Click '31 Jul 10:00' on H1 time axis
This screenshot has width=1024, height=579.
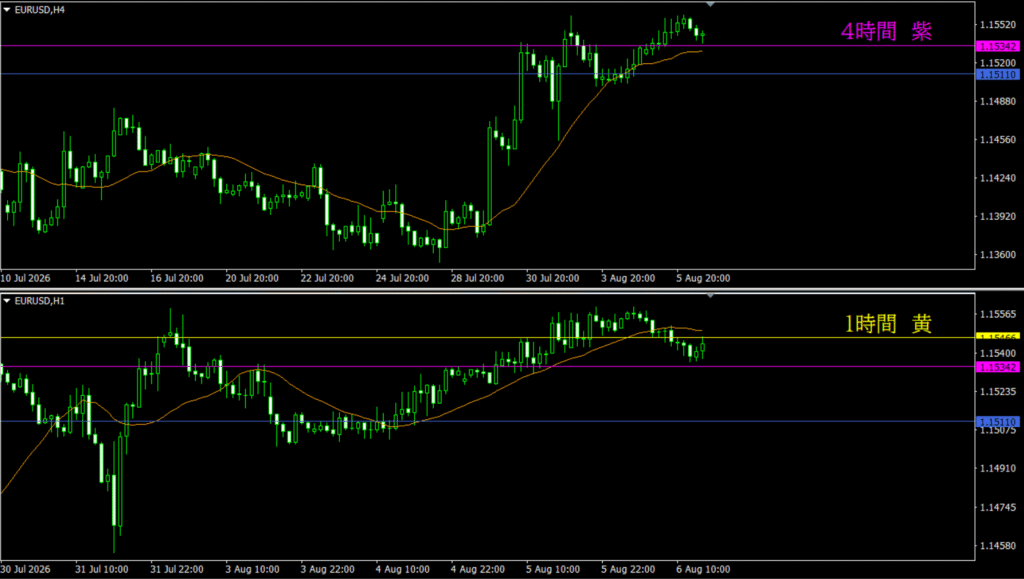tap(101, 569)
